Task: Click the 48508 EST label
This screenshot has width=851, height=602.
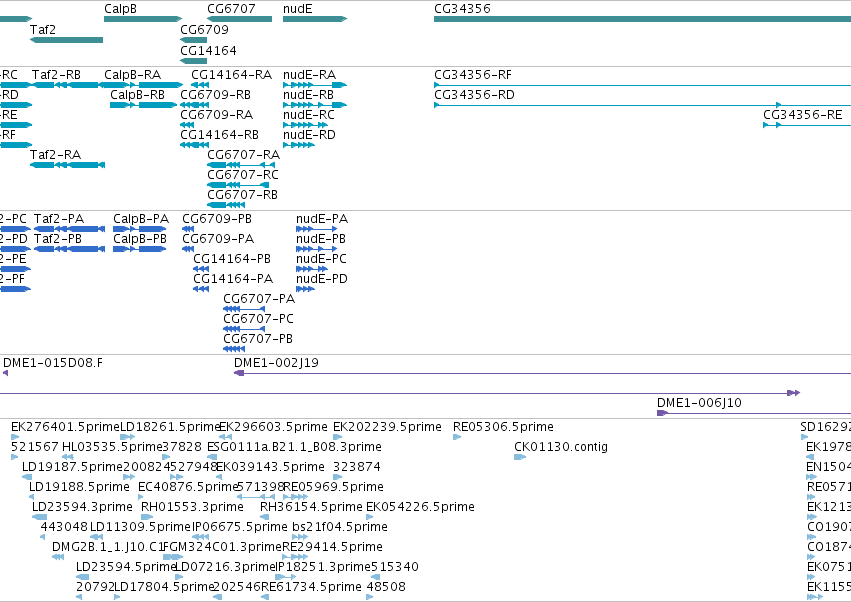Action: click(x=386, y=587)
